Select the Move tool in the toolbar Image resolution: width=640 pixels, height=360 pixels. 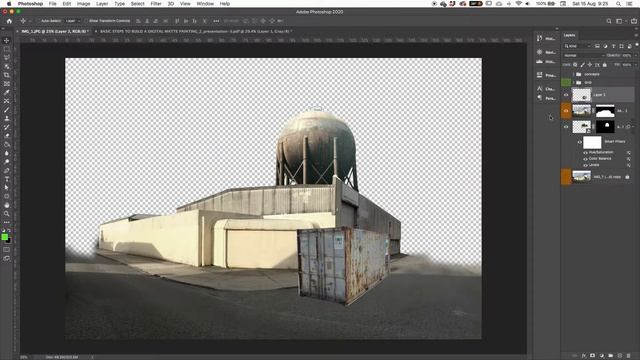pyautogui.click(x=7, y=40)
